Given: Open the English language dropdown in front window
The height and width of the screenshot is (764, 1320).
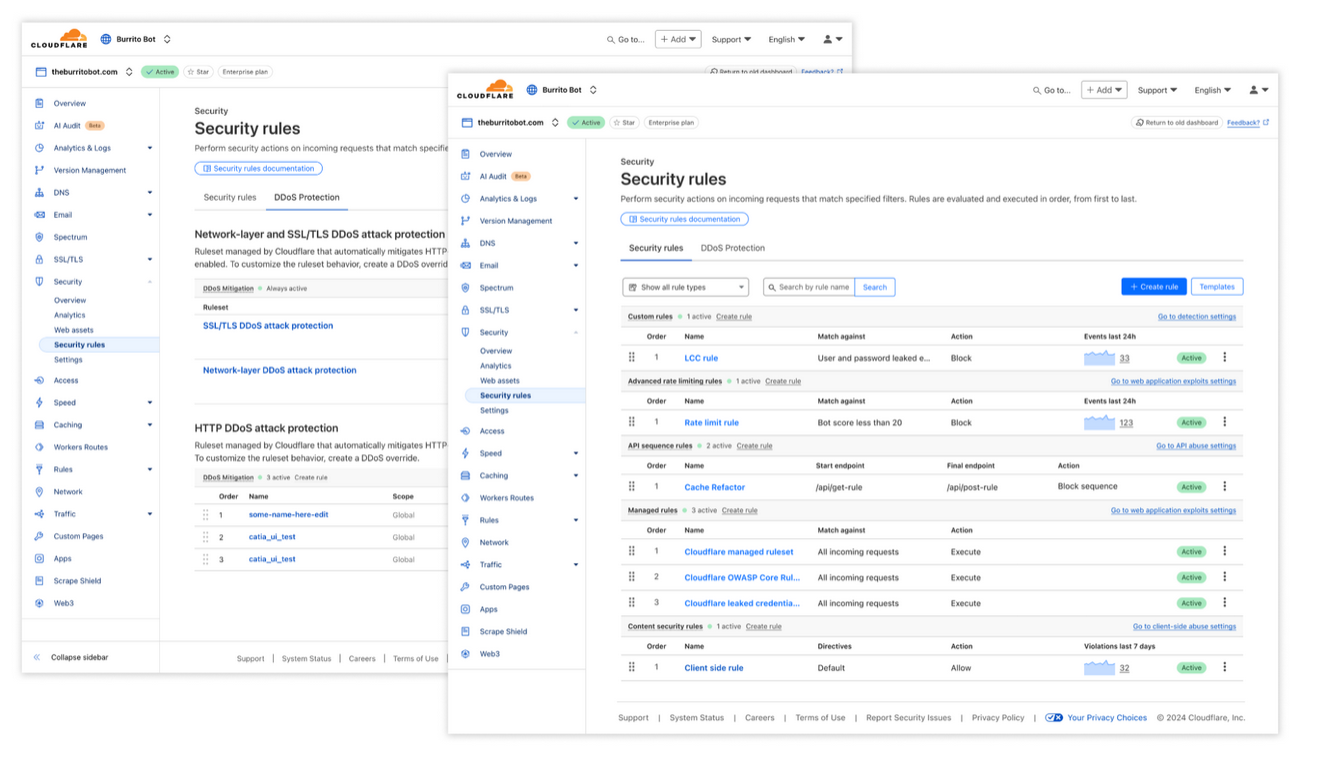Looking at the screenshot, I should coord(1213,90).
